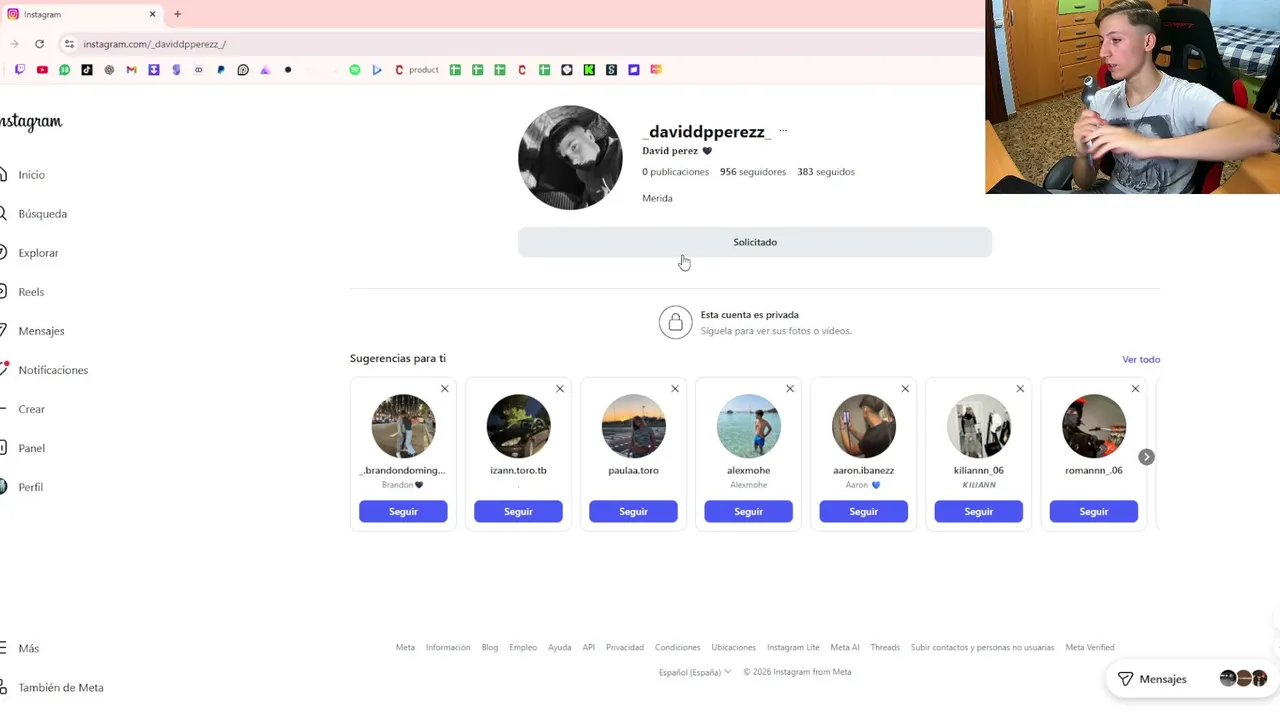Follow romannn_.06 with Seguir button

[1093, 512]
